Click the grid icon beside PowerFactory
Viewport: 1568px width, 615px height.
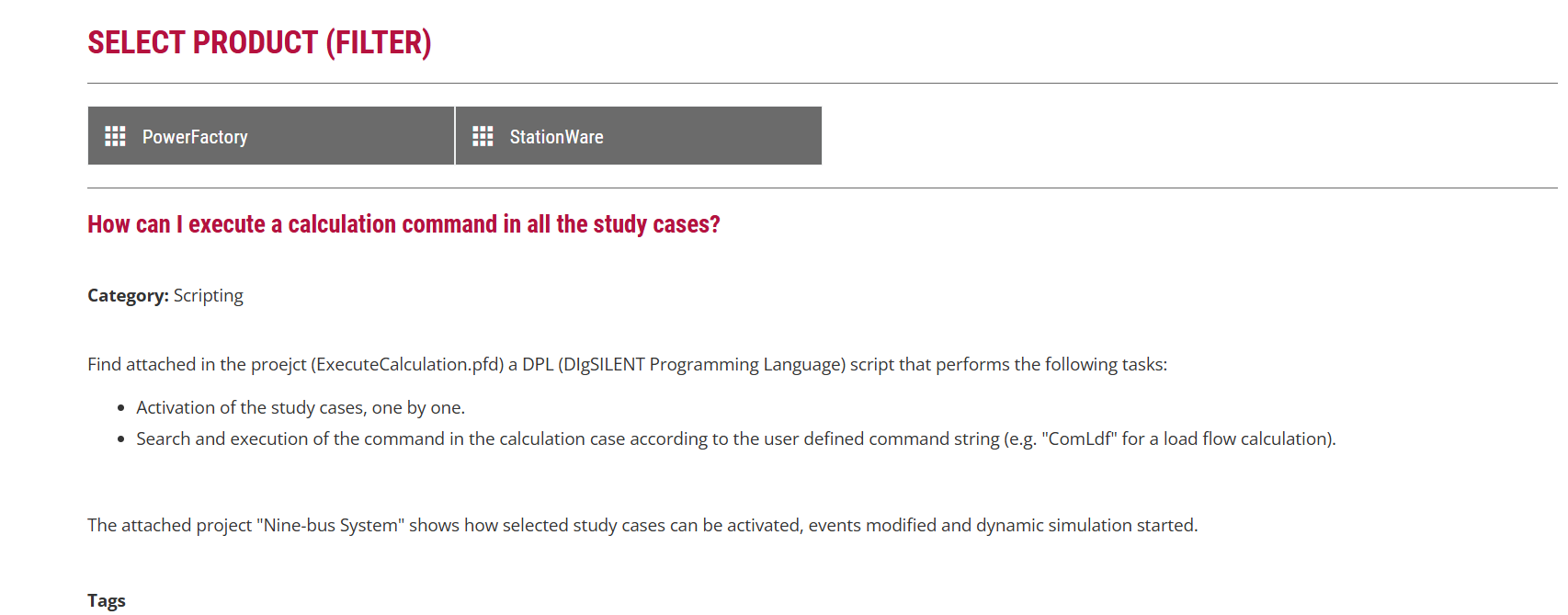(x=115, y=137)
